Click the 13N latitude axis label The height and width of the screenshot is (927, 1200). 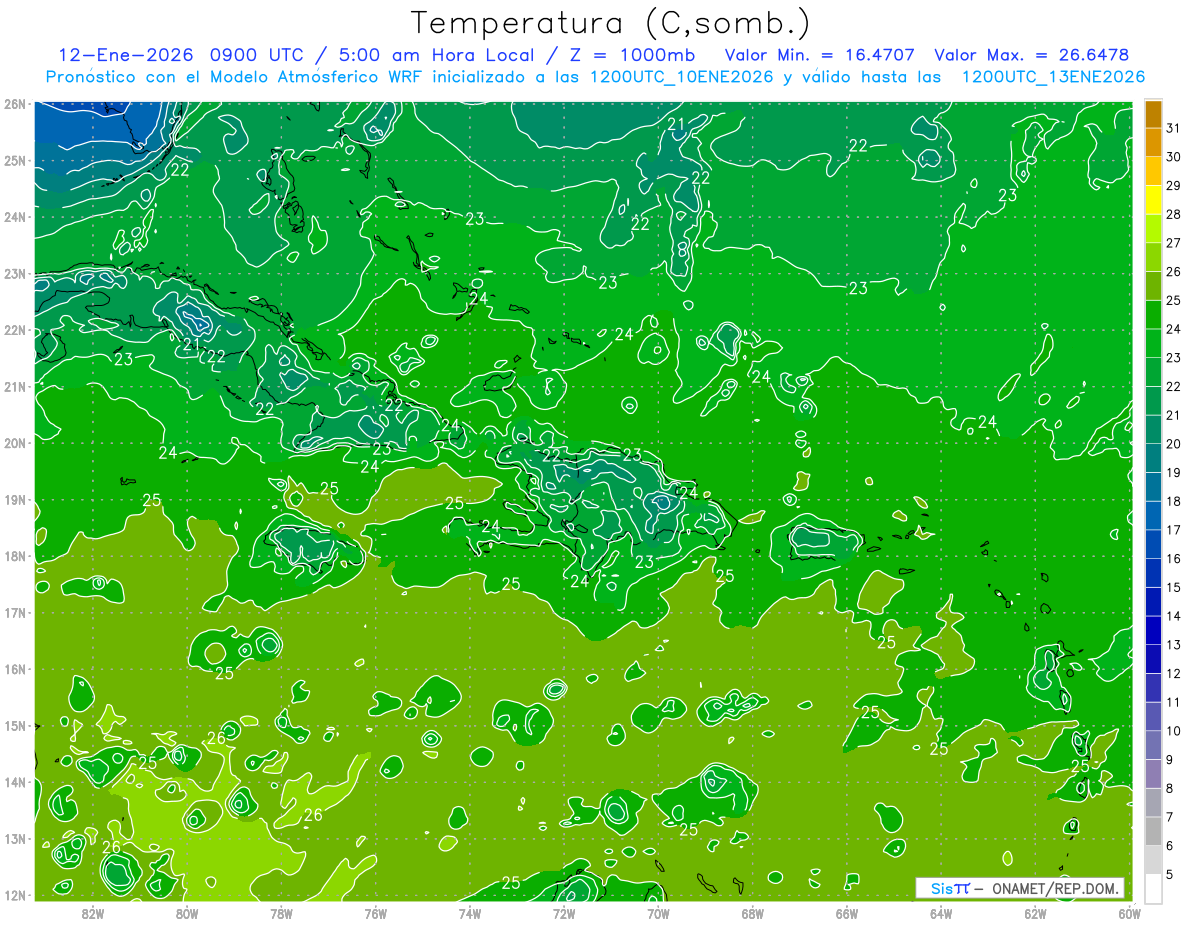point(14,838)
